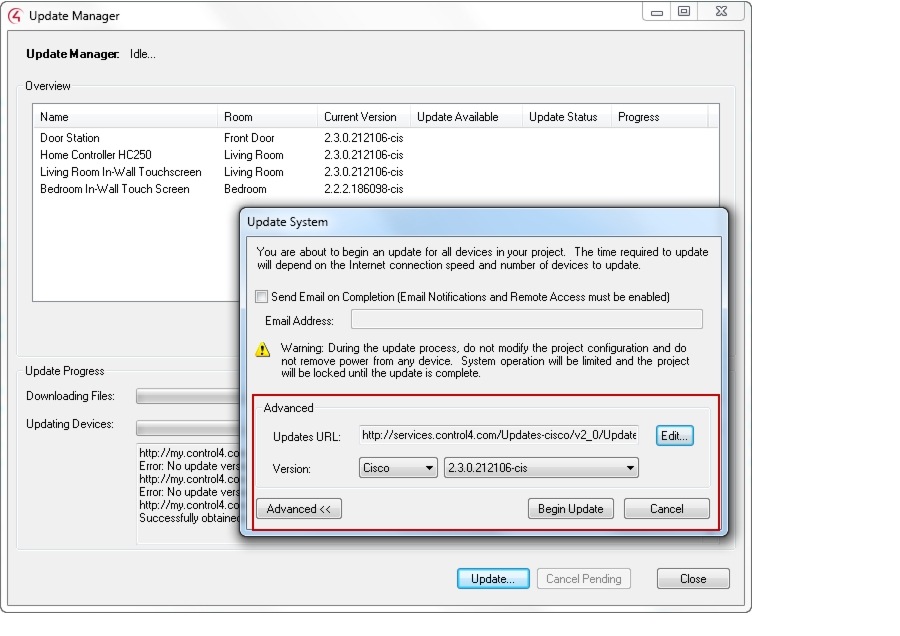The image size is (900, 636).
Task: Click the warning triangle icon in Update System
Action: (262, 351)
